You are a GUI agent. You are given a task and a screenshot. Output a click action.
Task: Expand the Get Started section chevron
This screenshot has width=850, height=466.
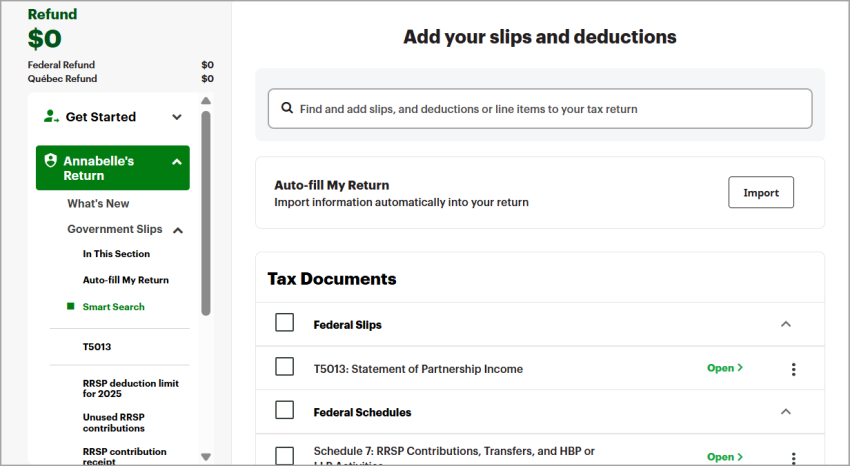tap(177, 117)
